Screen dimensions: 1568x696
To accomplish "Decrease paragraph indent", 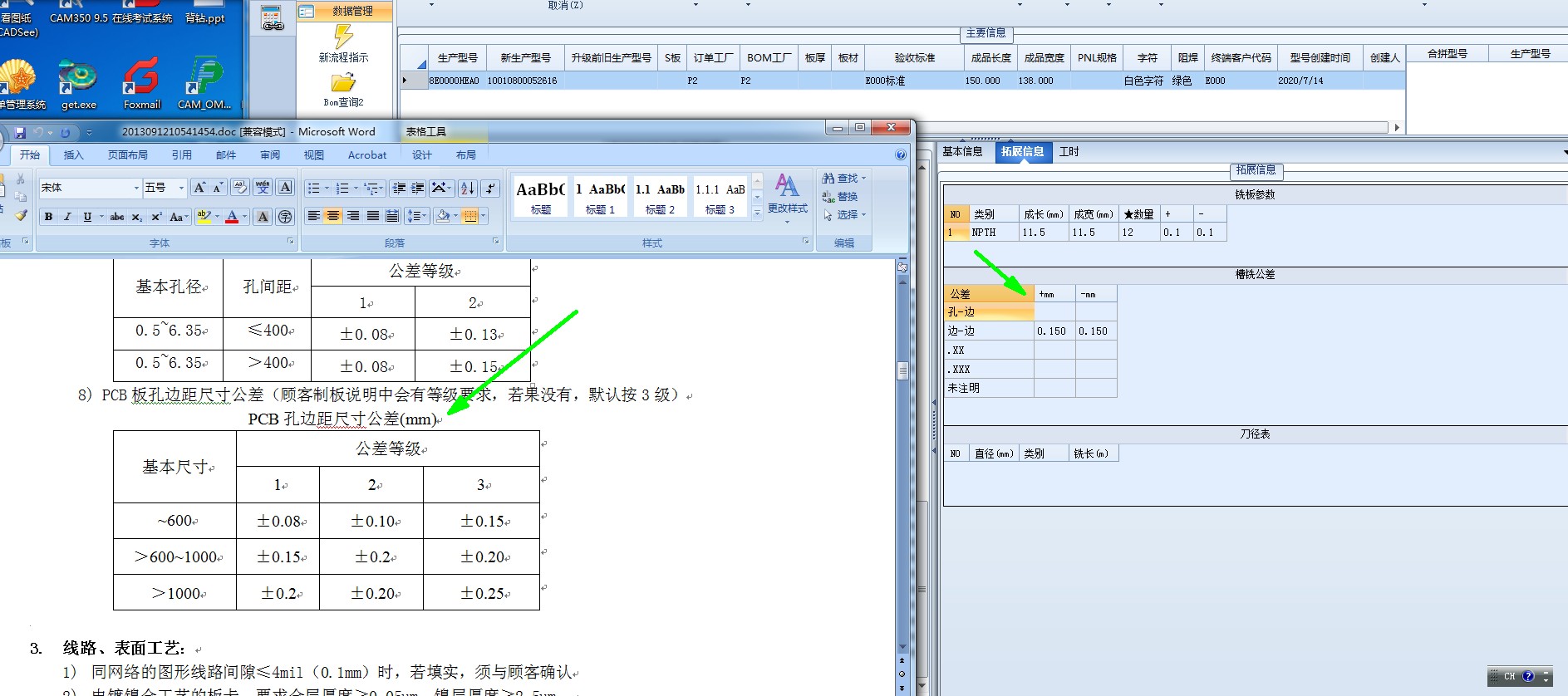I will [x=399, y=189].
